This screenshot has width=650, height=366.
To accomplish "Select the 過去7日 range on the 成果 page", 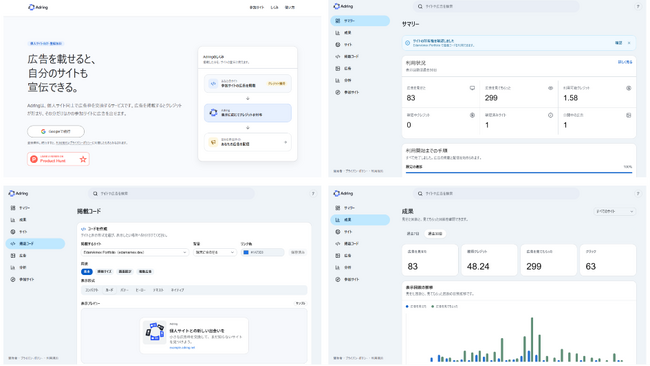I will [x=413, y=234].
